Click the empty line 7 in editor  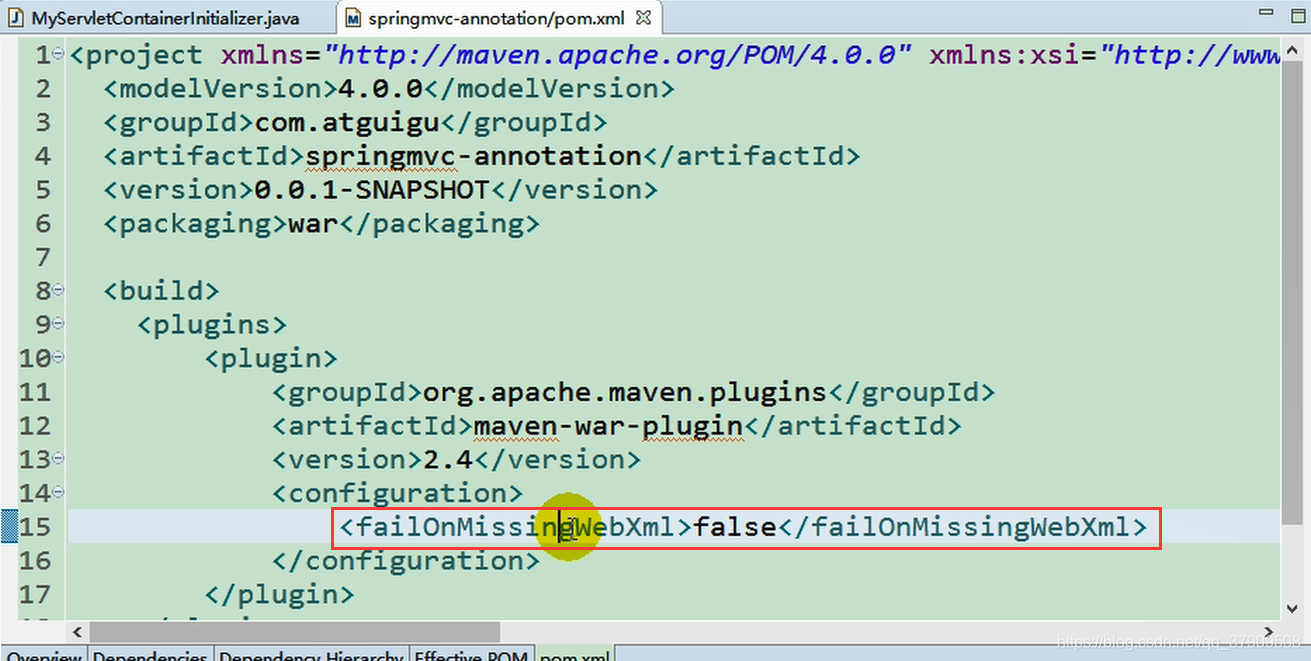coord(674,257)
